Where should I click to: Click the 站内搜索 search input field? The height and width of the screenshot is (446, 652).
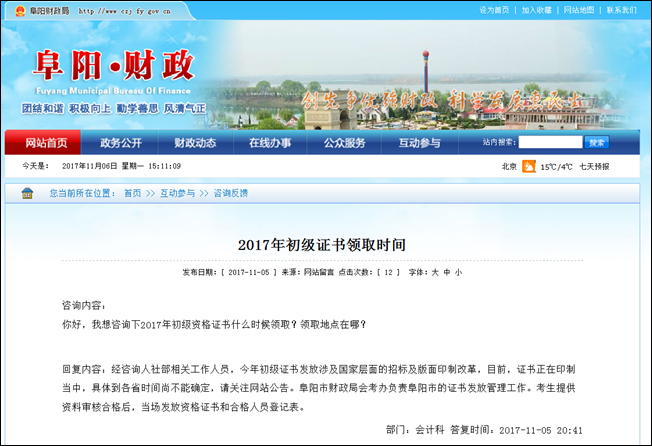point(550,142)
